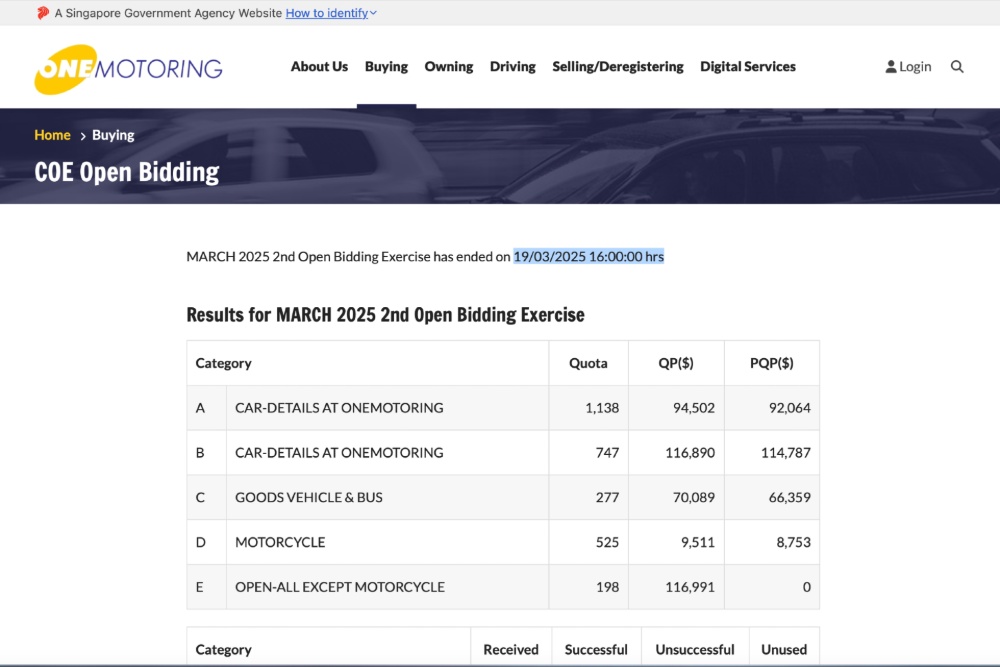Expand the How to identify dropdown
The height and width of the screenshot is (667, 1000).
(331, 13)
